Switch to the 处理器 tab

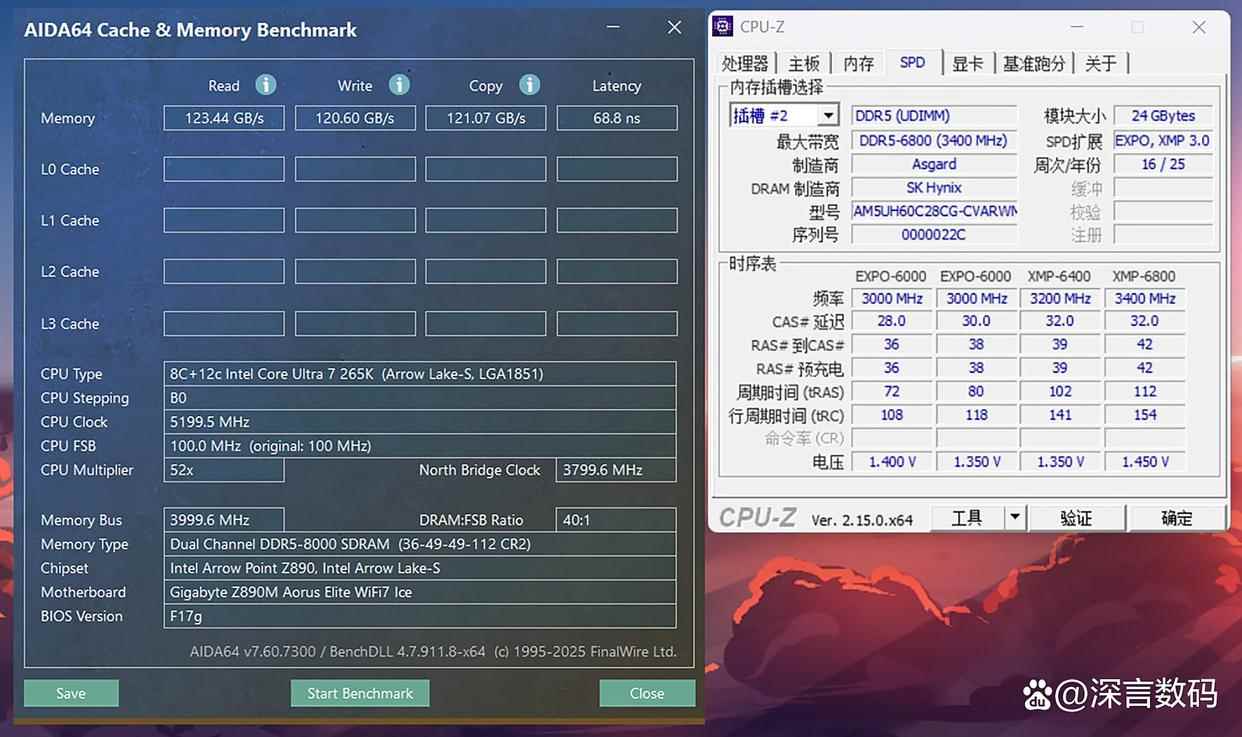[x=745, y=64]
